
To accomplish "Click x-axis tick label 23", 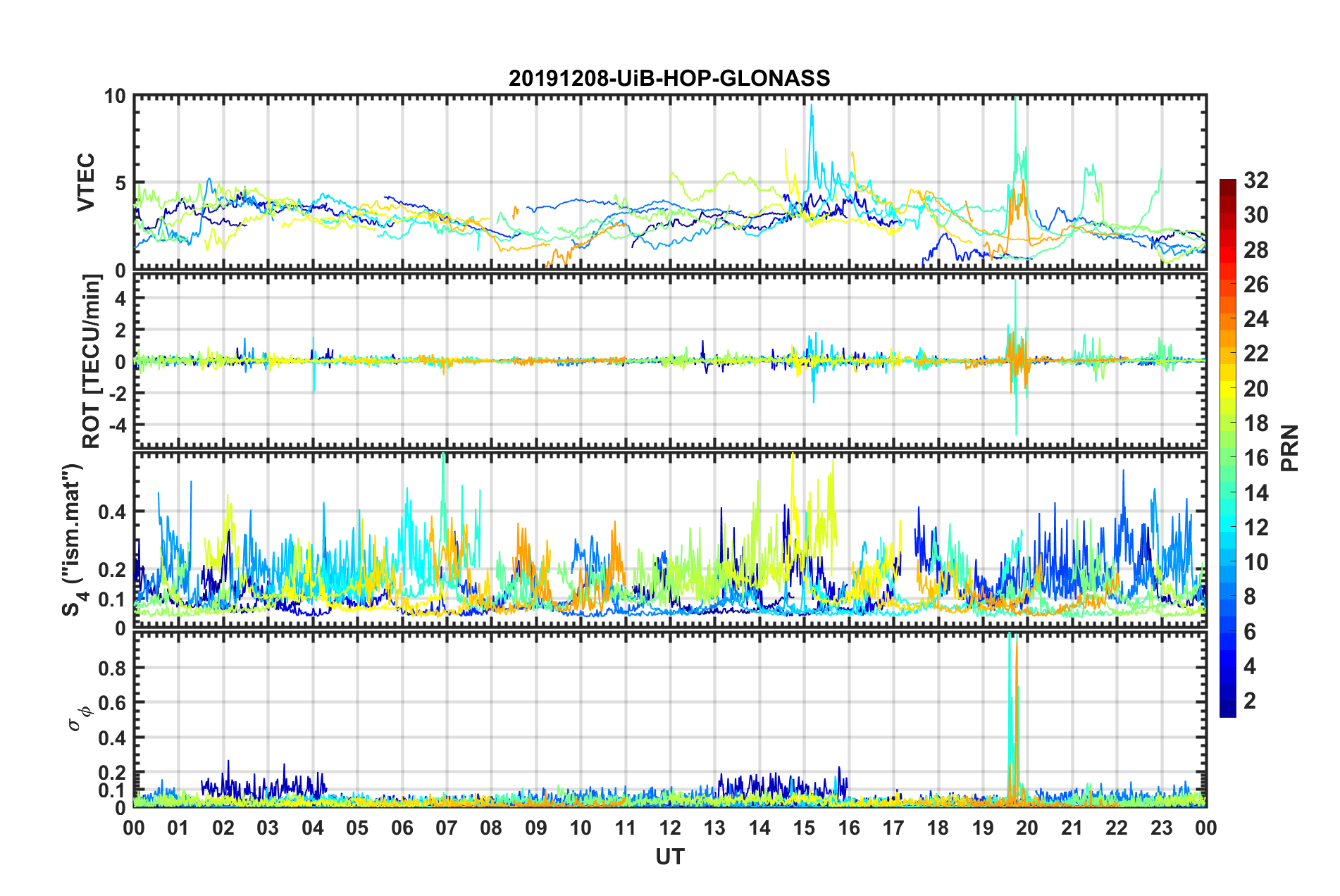I will 1162,828.
